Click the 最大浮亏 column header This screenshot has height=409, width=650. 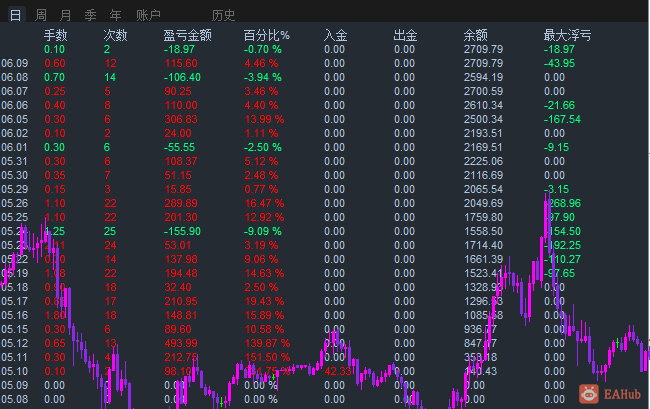pyautogui.click(x=566, y=35)
